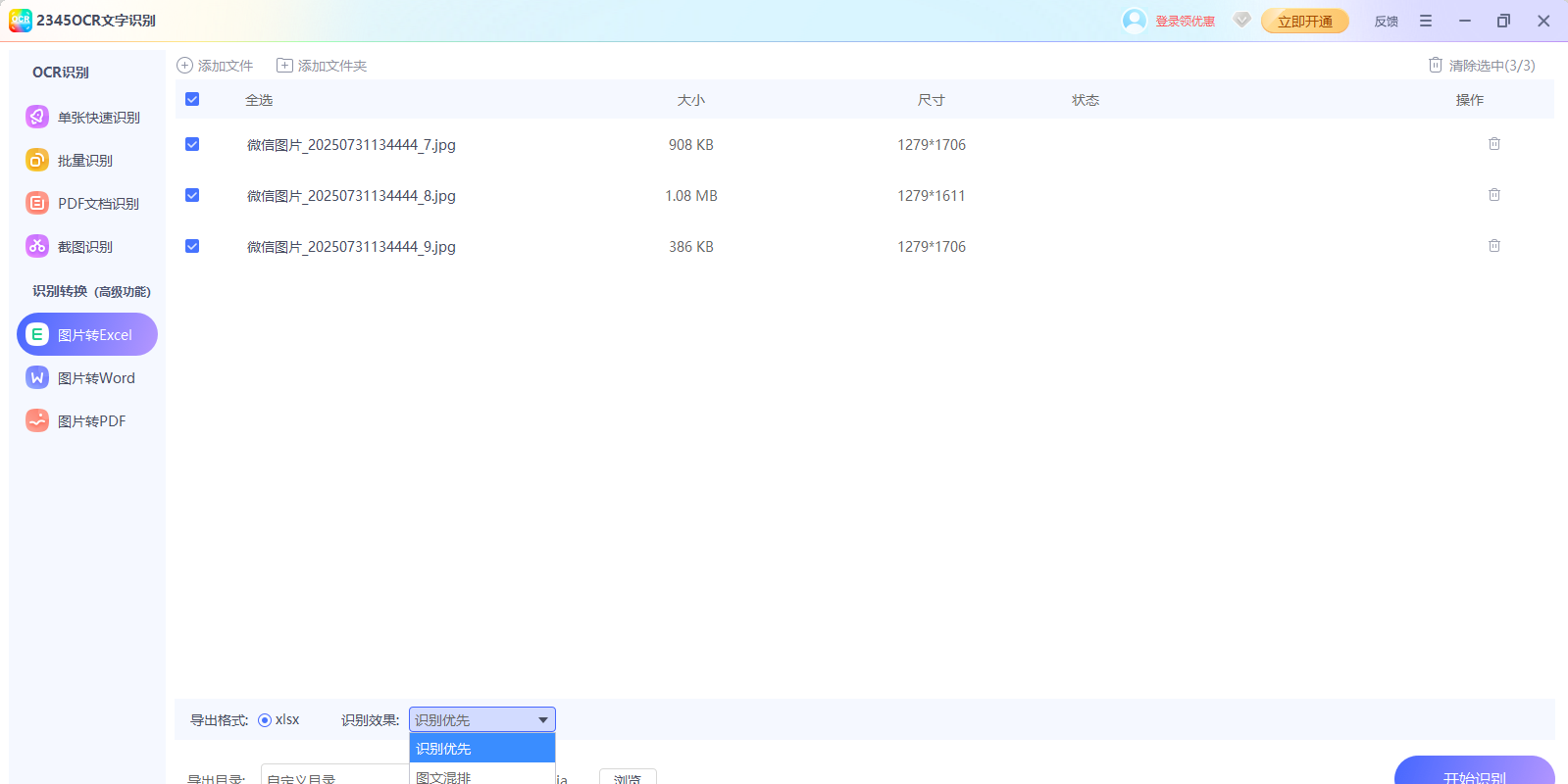This screenshot has width=1568, height=784.
Task: Select the xlsx export format radio button
Action: coord(265,720)
